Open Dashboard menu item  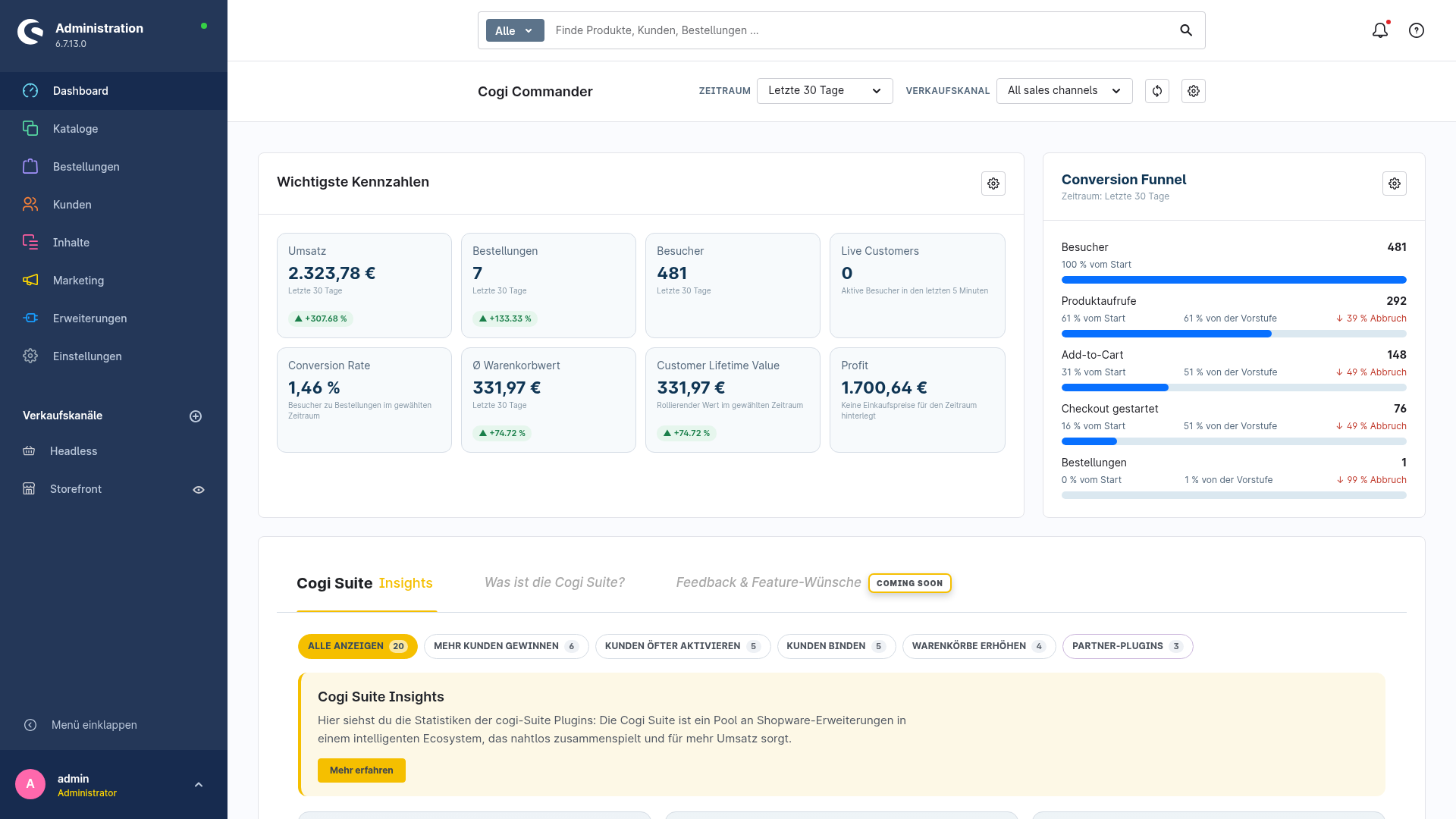pos(114,91)
